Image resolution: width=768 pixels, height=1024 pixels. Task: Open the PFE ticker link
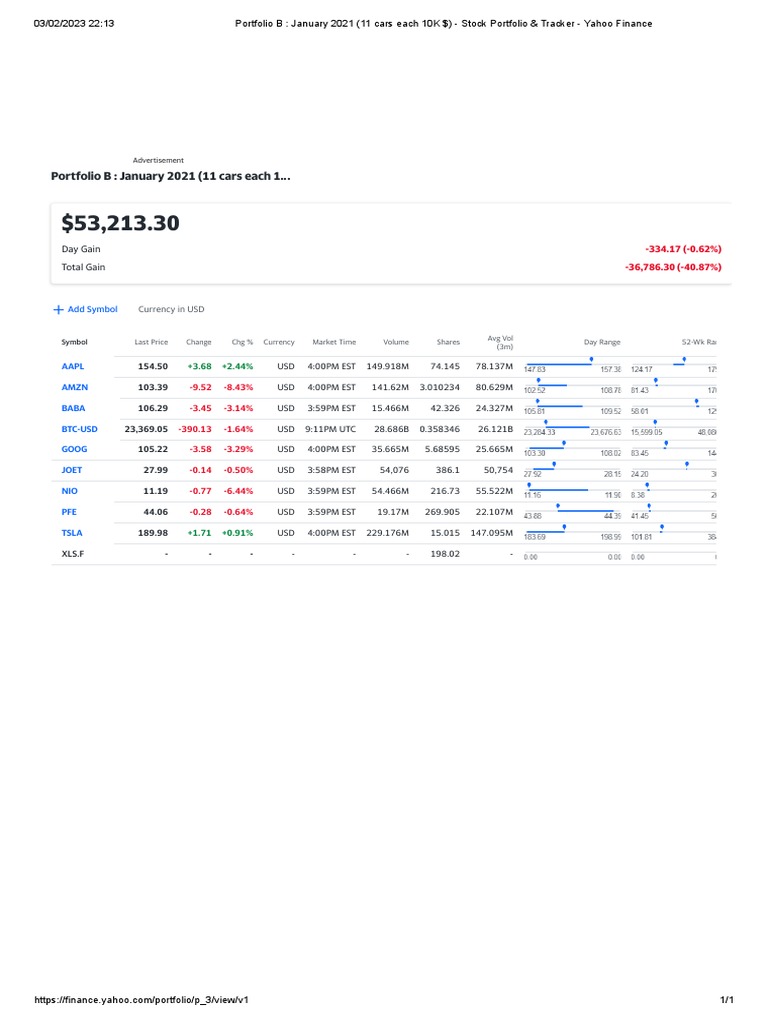click(69, 512)
